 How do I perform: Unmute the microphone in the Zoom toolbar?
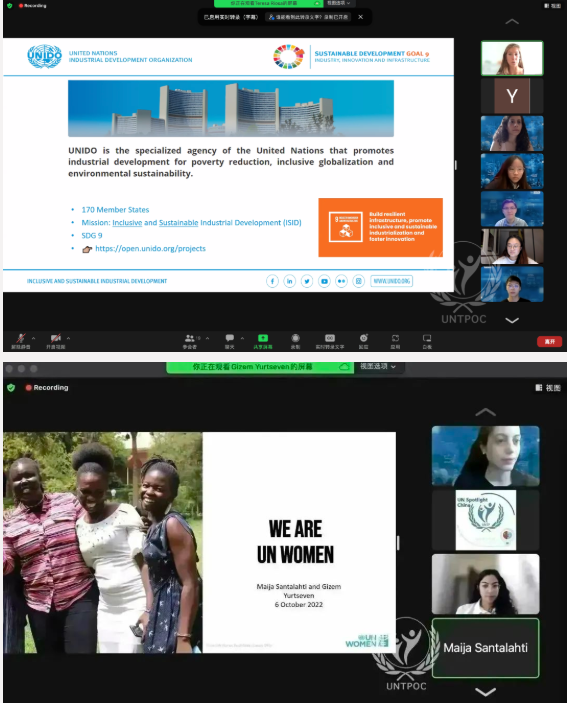coord(21,338)
